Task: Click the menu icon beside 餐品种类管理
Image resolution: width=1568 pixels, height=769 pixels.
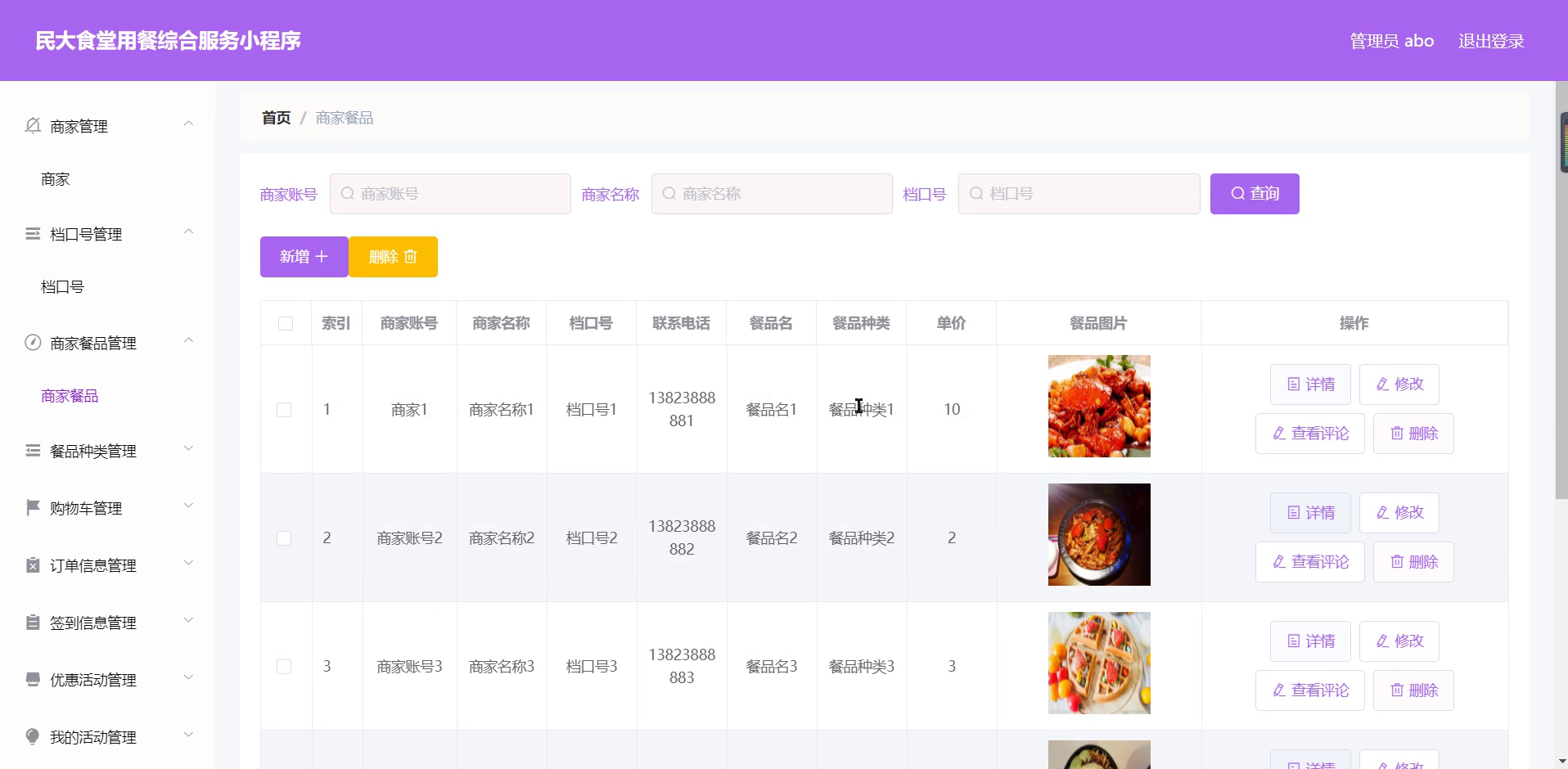Action: tap(33, 451)
